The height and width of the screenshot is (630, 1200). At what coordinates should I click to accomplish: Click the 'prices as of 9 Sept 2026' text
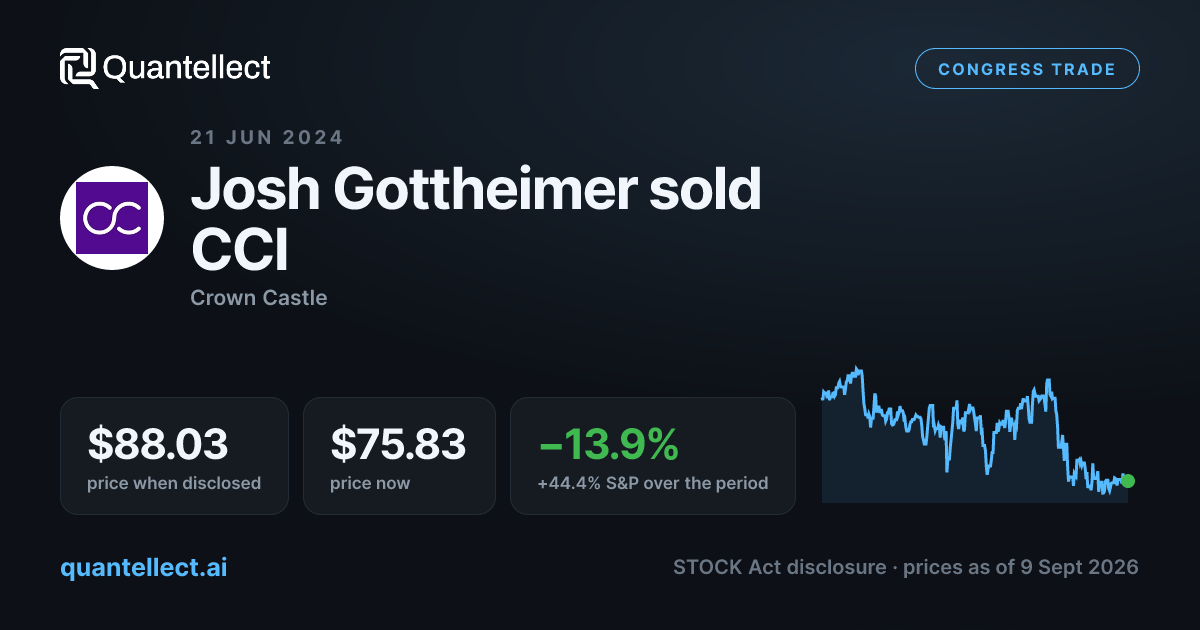coord(1020,567)
